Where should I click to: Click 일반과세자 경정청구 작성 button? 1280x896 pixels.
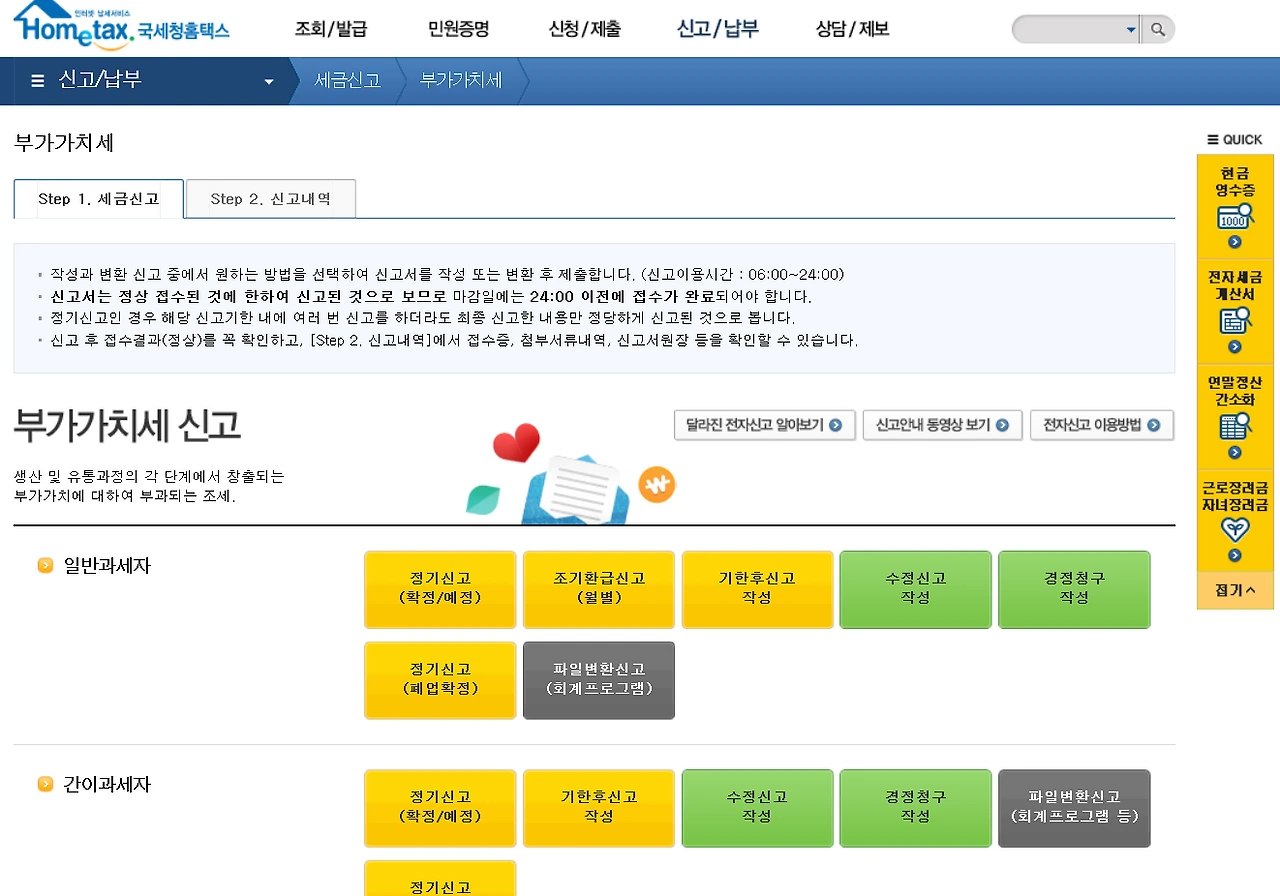tap(1074, 589)
